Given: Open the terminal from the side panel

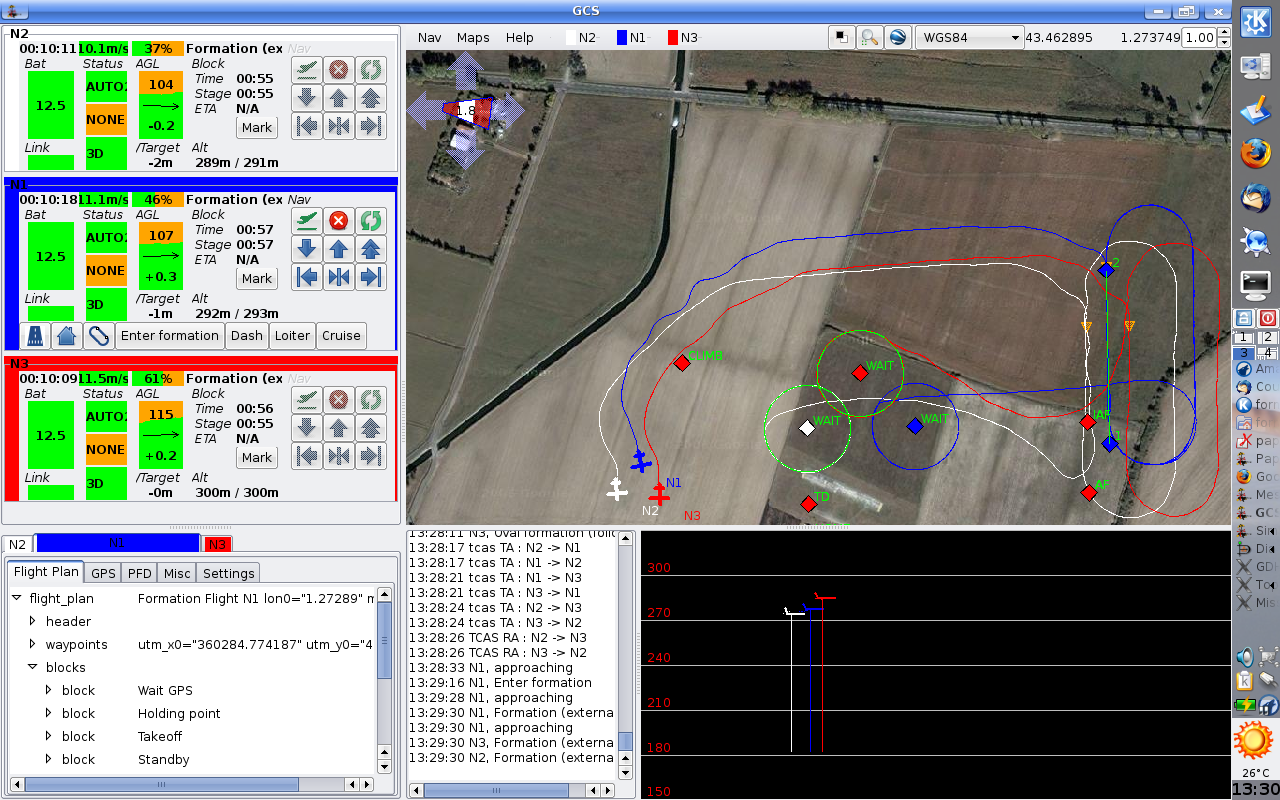Looking at the screenshot, I should 1254,284.
